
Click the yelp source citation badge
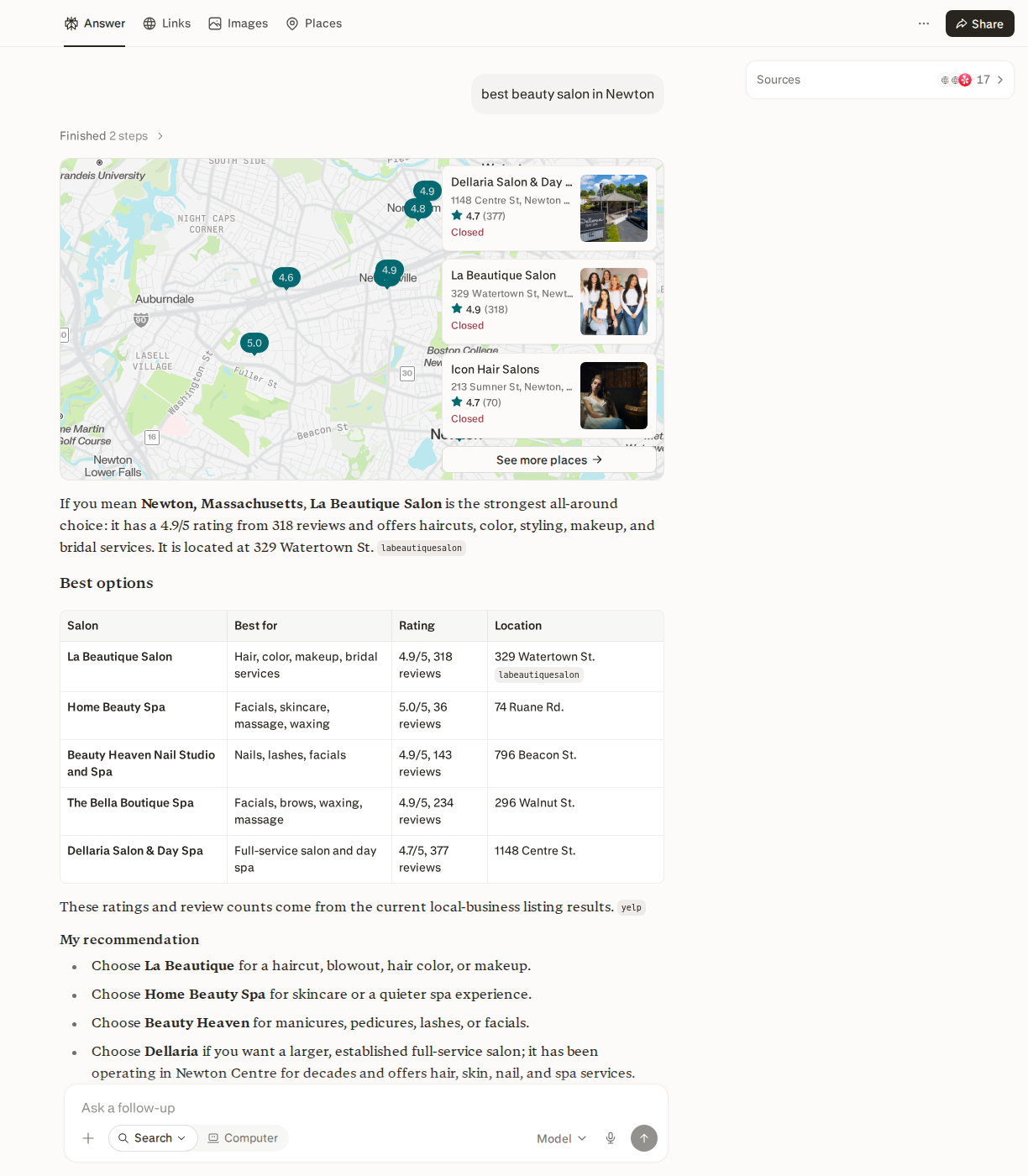pyautogui.click(x=632, y=907)
